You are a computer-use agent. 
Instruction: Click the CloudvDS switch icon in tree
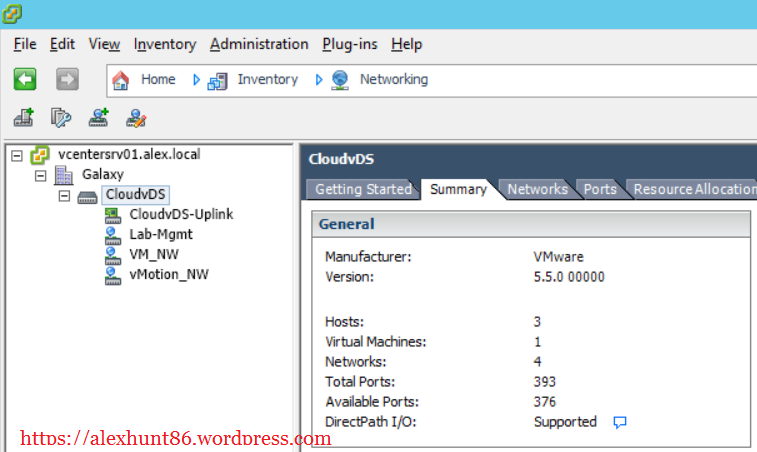point(87,197)
